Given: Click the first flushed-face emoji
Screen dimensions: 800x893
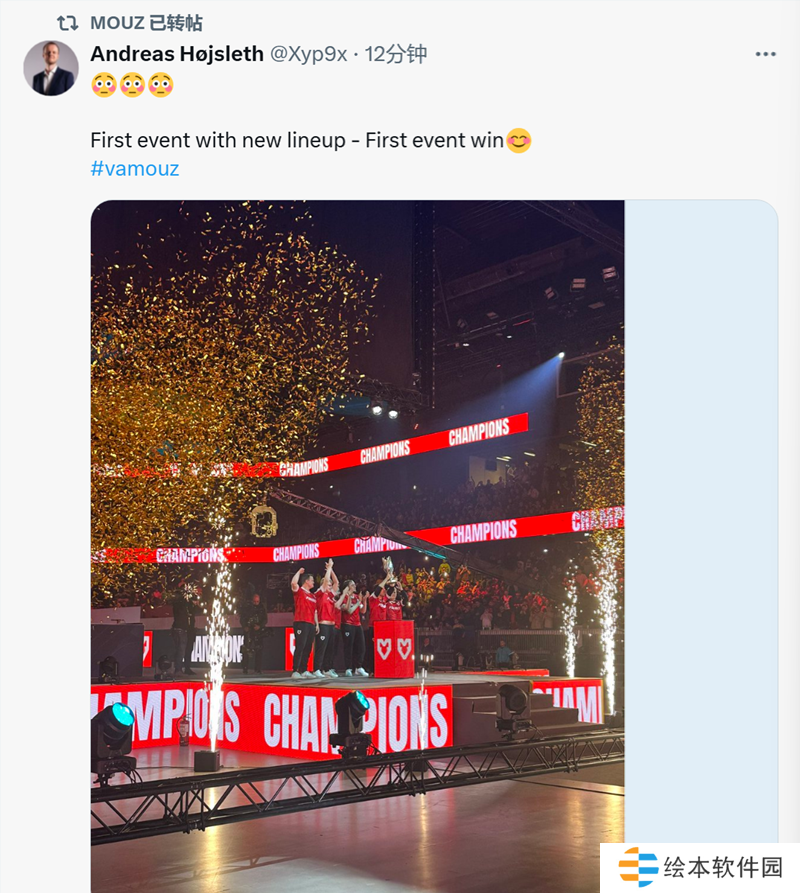Looking at the screenshot, I should pos(104,85).
